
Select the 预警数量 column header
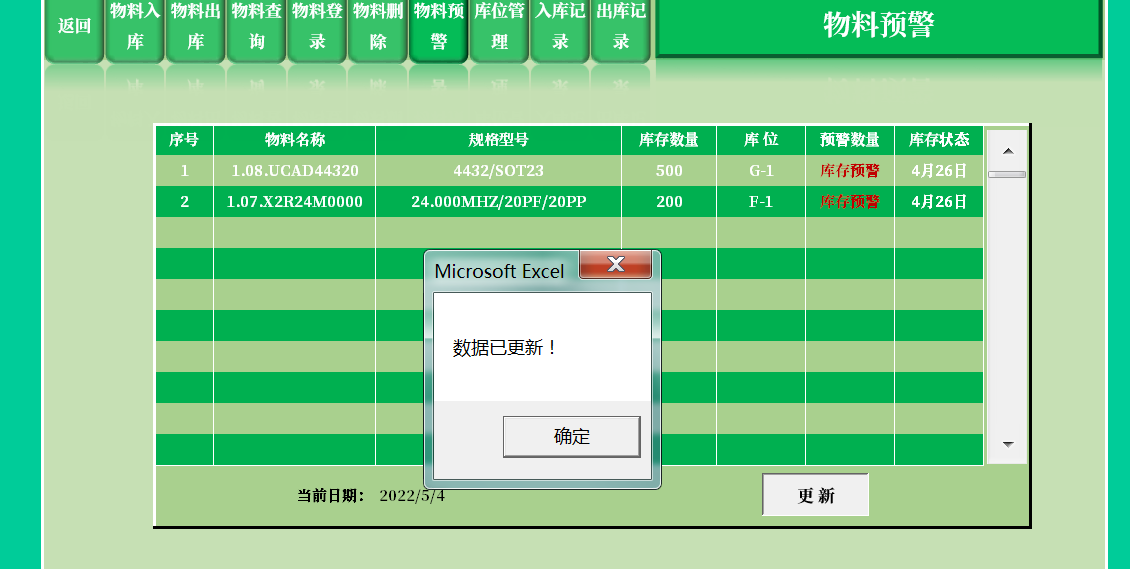850,140
